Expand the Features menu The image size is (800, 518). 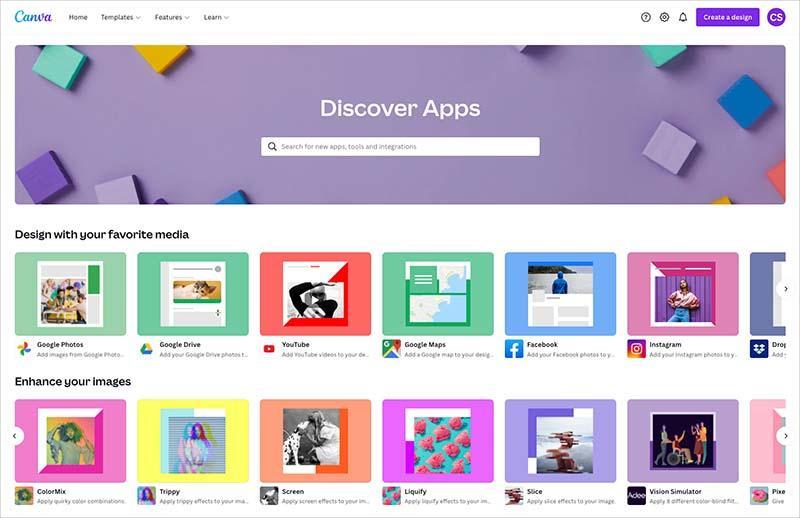pos(172,17)
